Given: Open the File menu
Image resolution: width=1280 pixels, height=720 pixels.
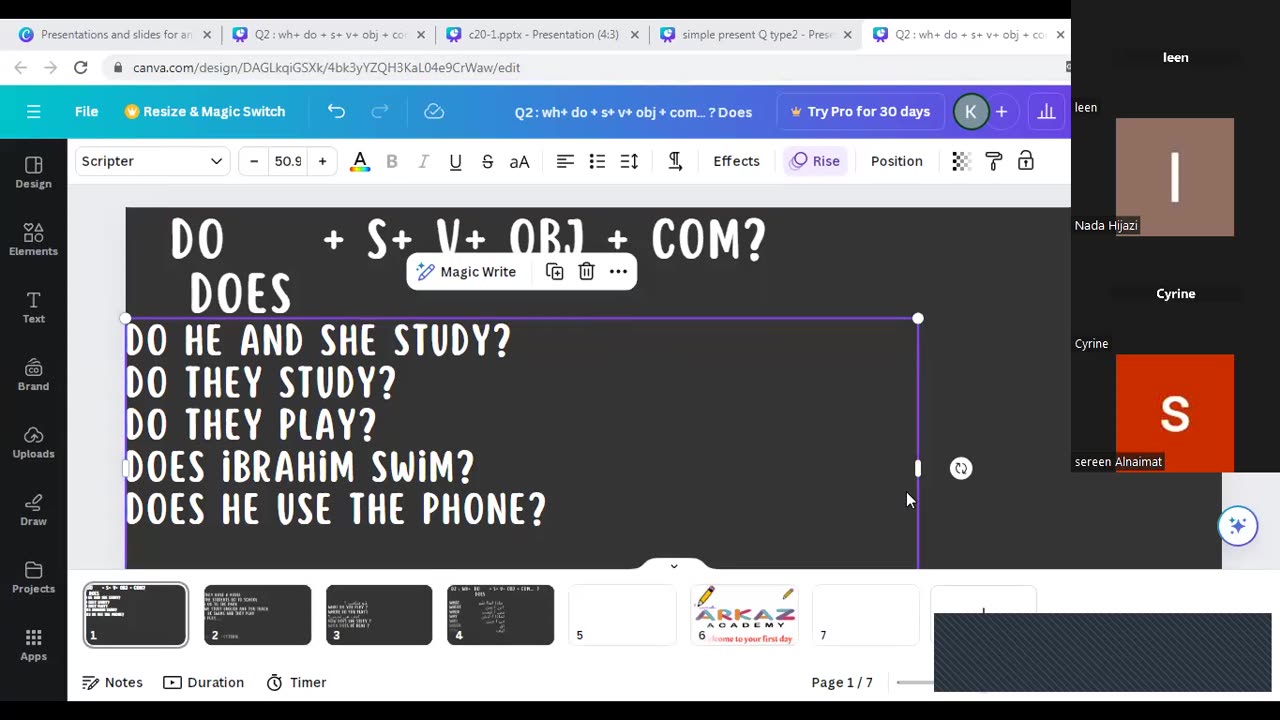Looking at the screenshot, I should tap(86, 112).
